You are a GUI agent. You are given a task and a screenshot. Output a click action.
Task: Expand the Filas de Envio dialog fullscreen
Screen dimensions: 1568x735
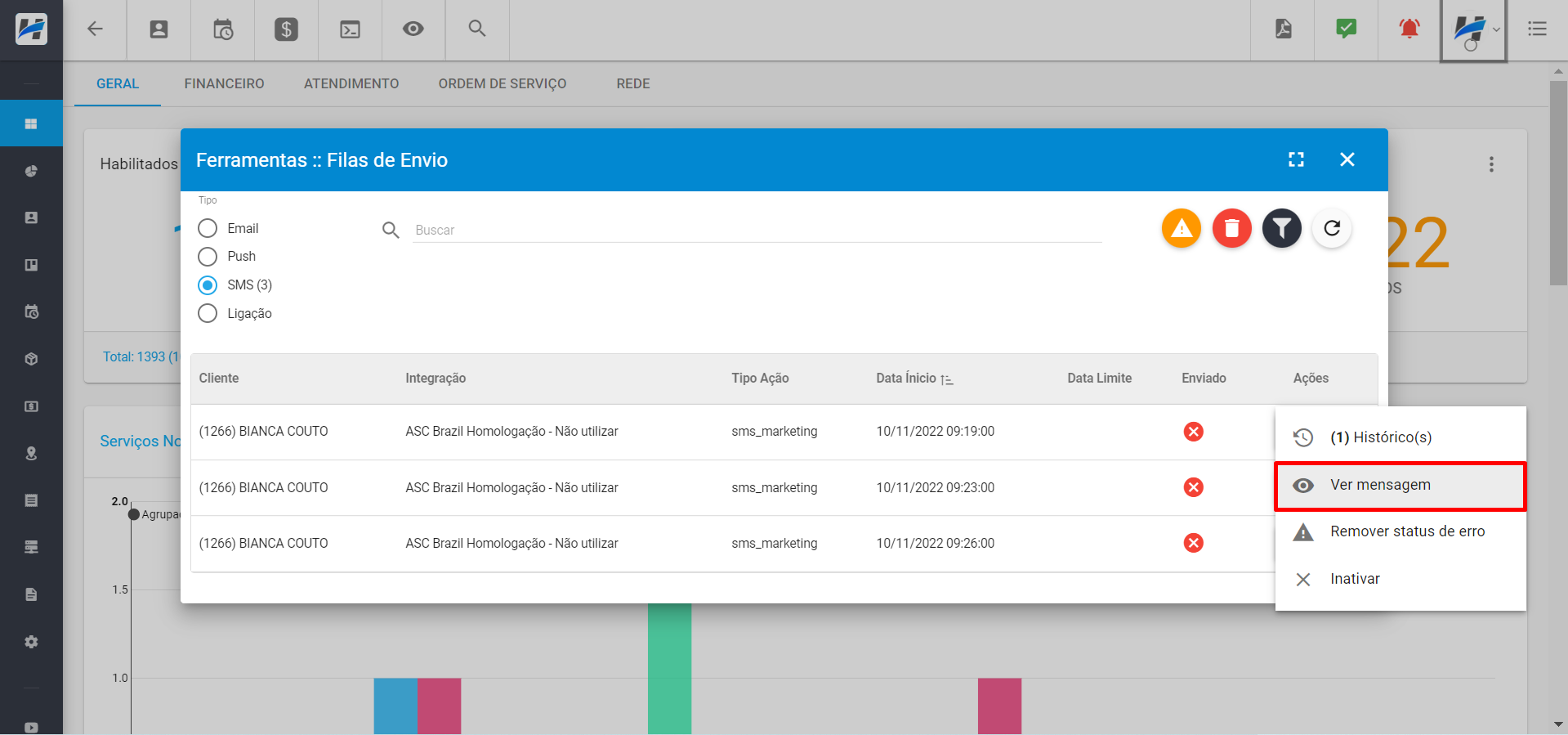1297,159
